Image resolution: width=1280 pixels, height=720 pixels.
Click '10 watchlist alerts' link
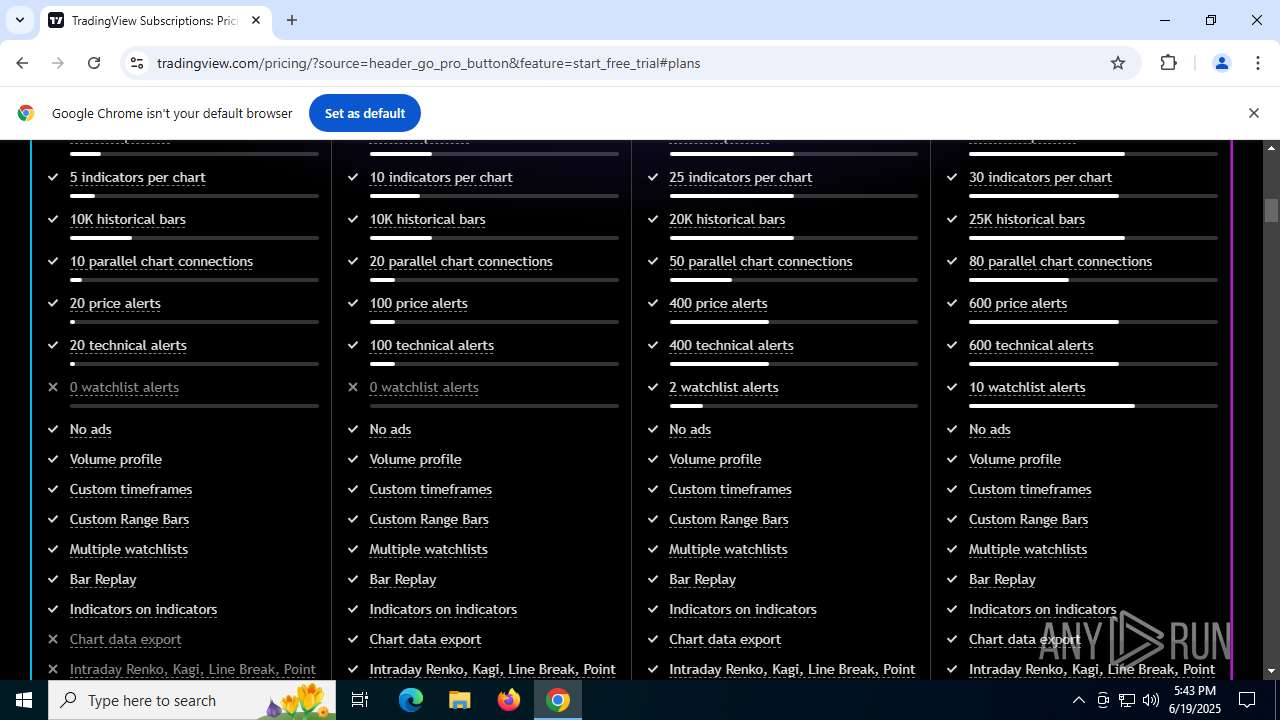[1027, 387]
